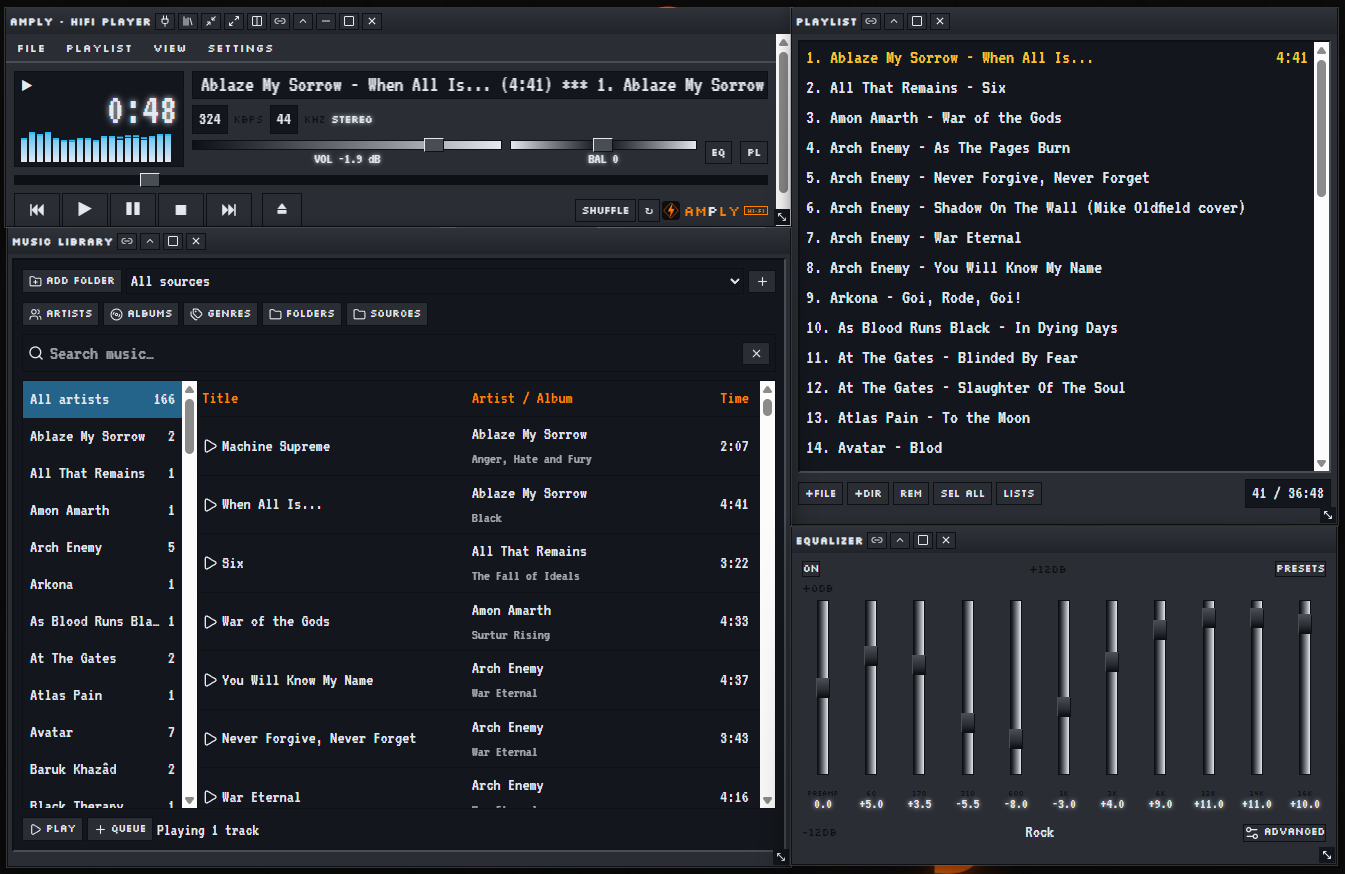Toggle Shuffle mode

point(606,211)
